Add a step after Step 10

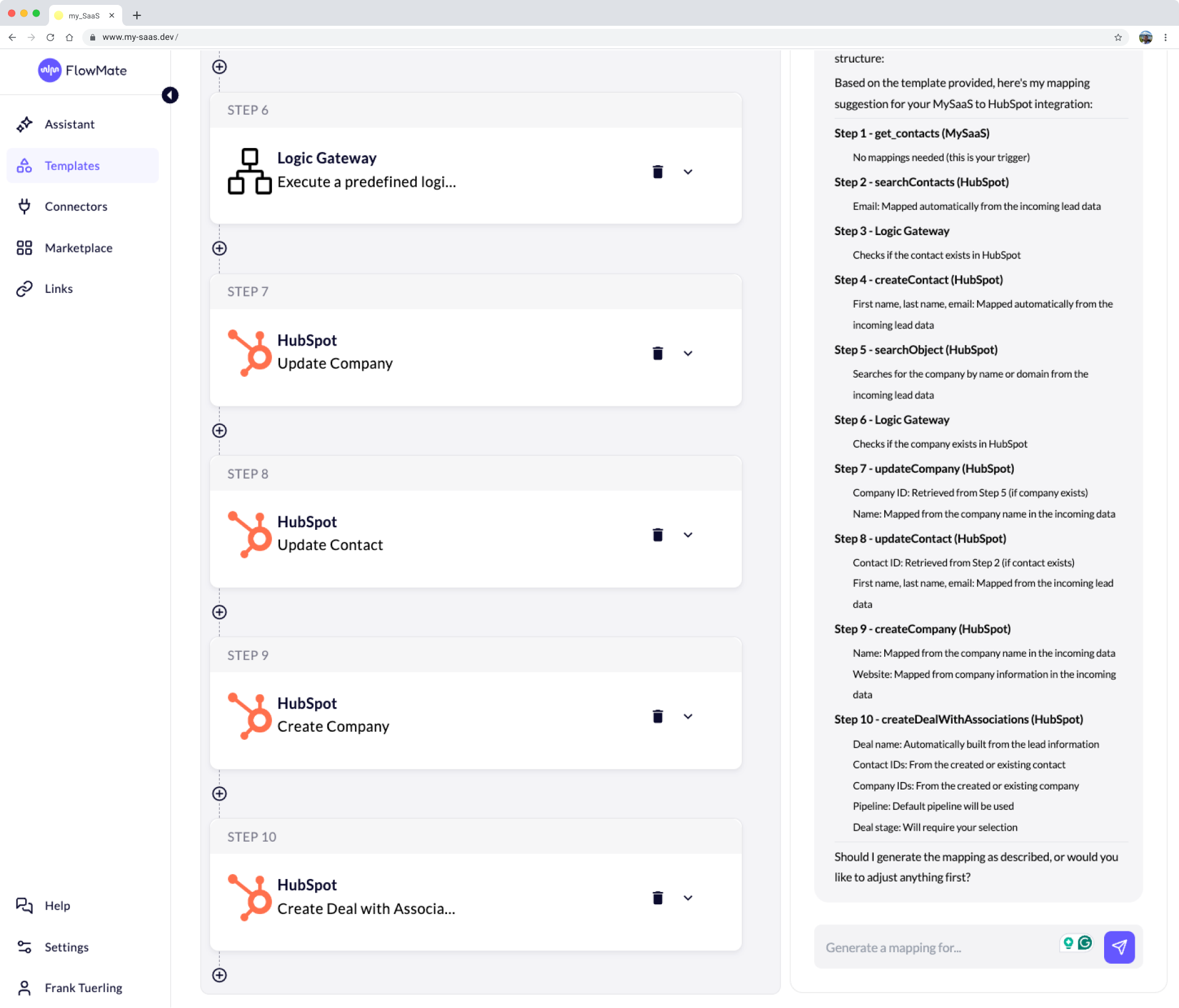219,975
